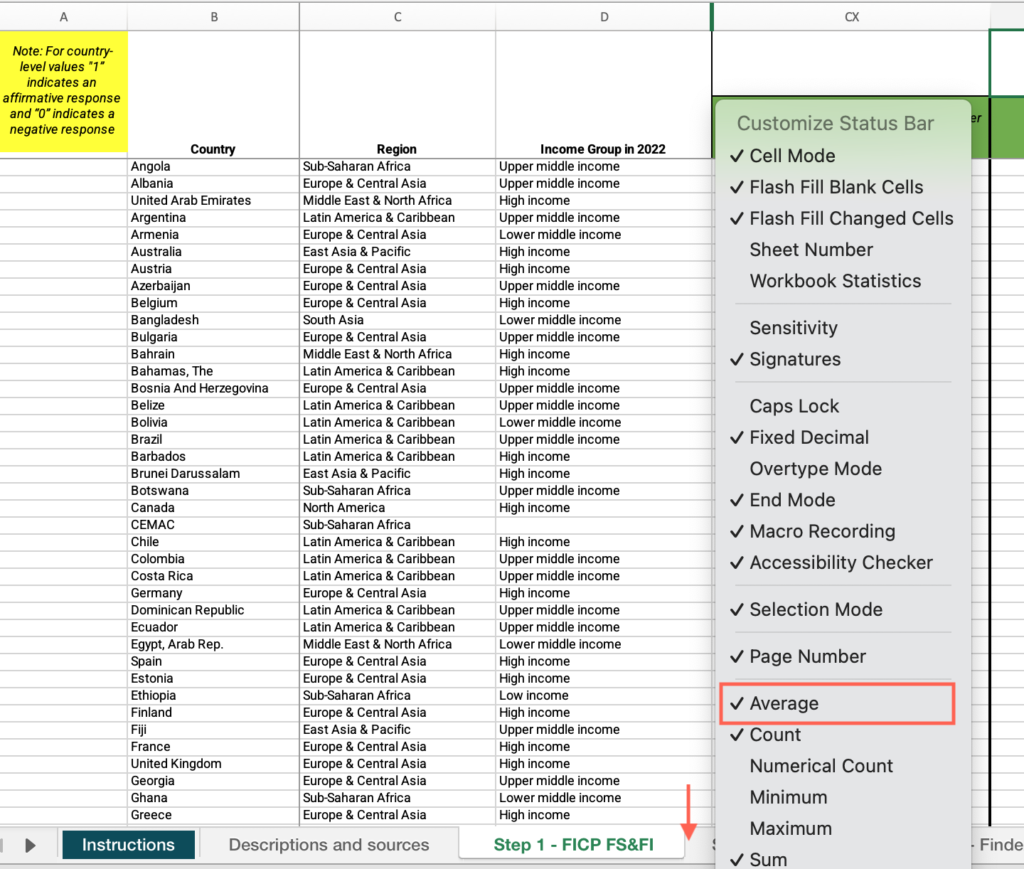This screenshot has width=1024, height=869.
Task: Select column B header
Action: [x=214, y=17]
